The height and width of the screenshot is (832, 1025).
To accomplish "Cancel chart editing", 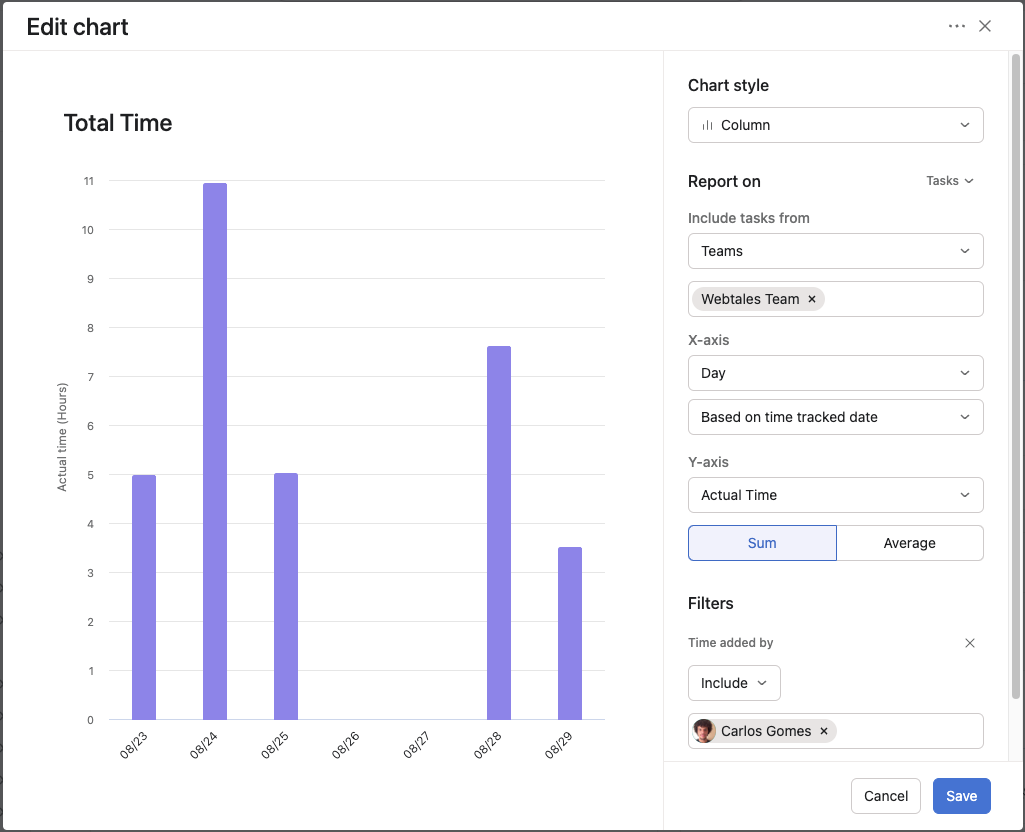I will 886,796.
